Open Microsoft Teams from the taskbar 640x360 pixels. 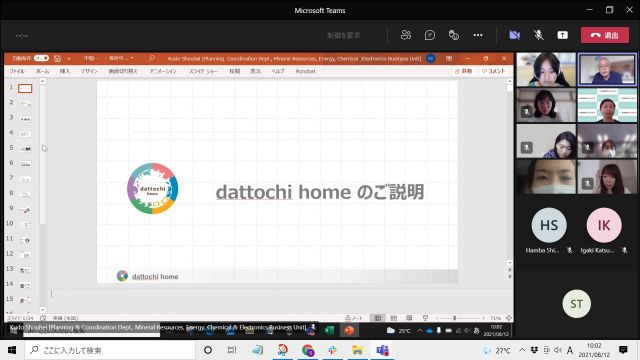click(382, 350)
